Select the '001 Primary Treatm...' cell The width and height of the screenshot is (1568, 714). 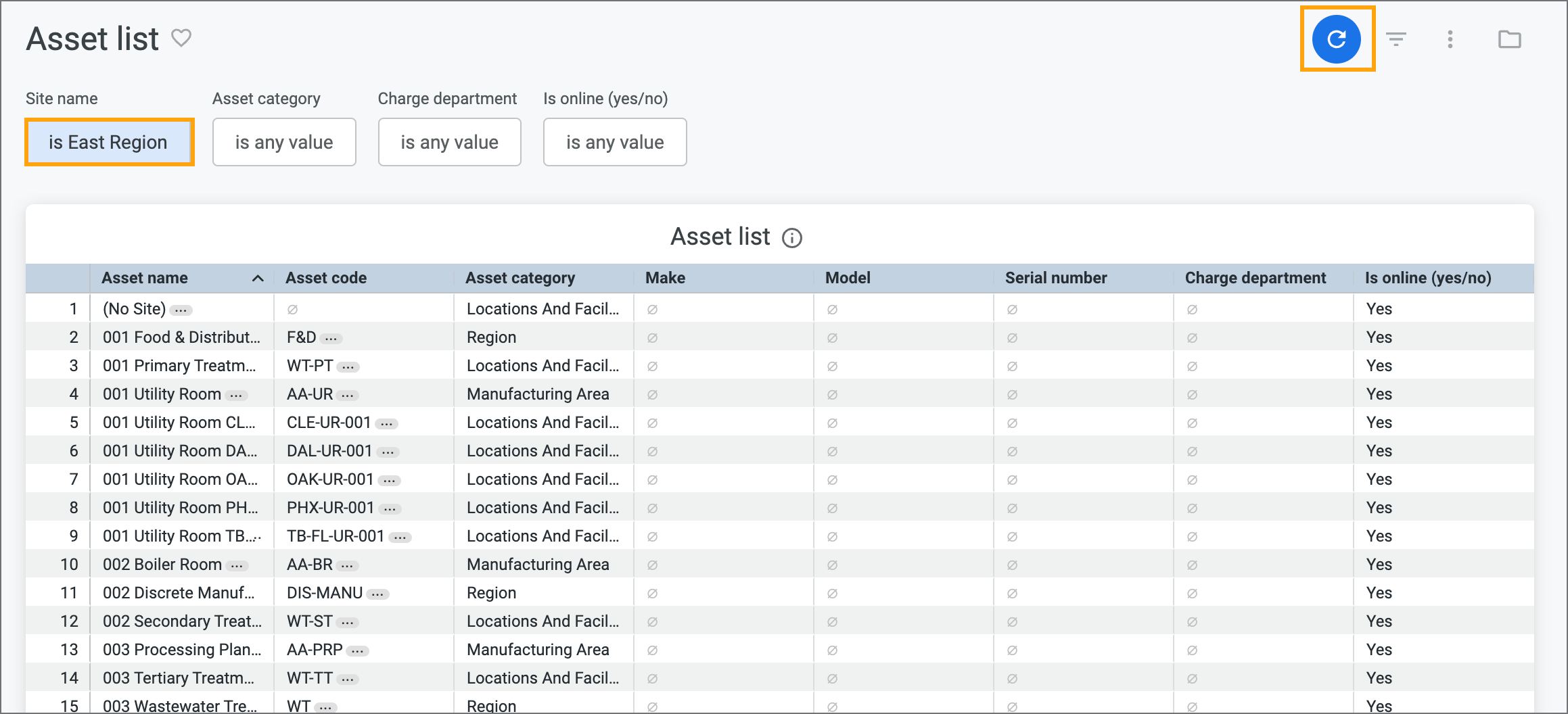(x=181, y=366)
